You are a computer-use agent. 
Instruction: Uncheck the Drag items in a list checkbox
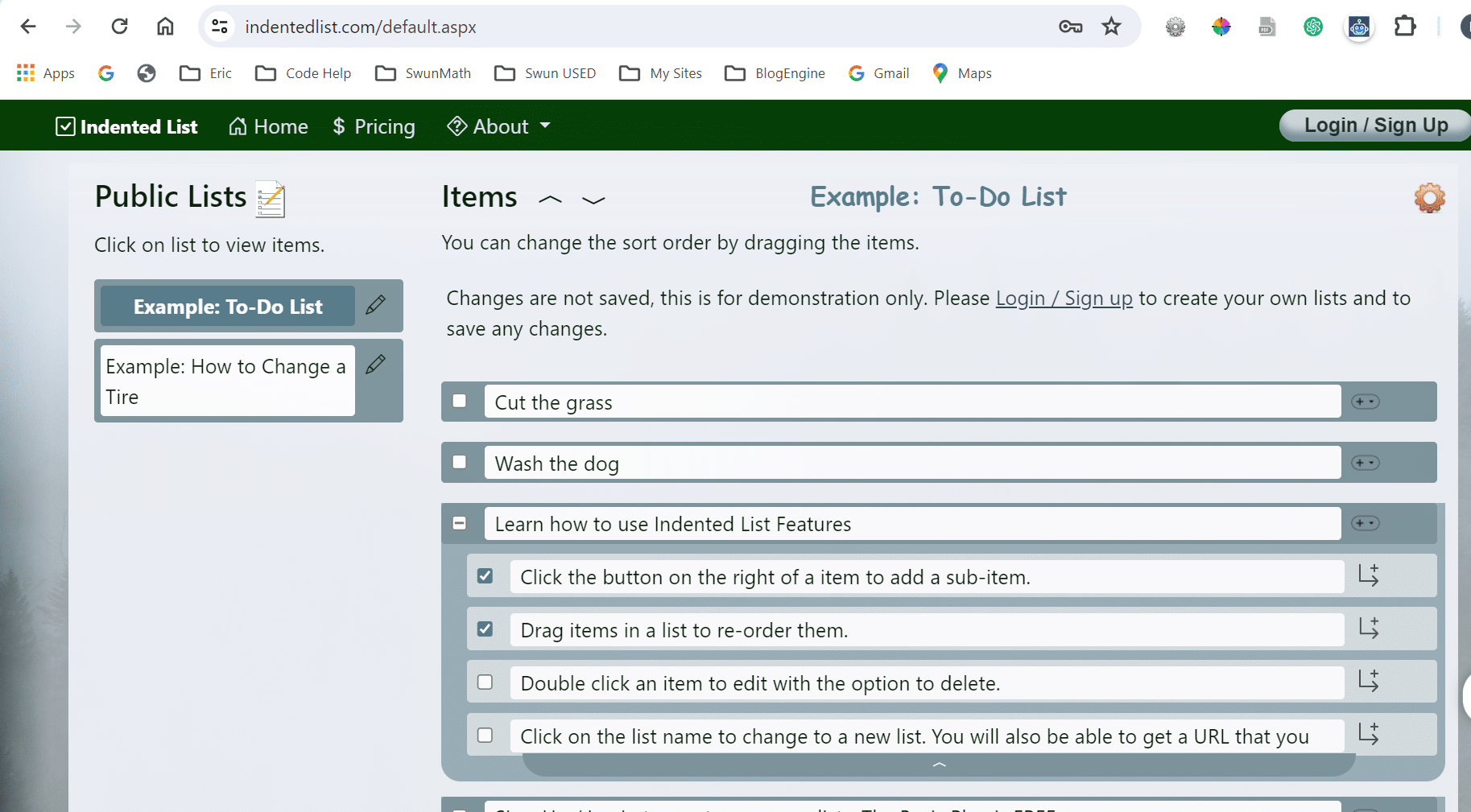(485, 629)
